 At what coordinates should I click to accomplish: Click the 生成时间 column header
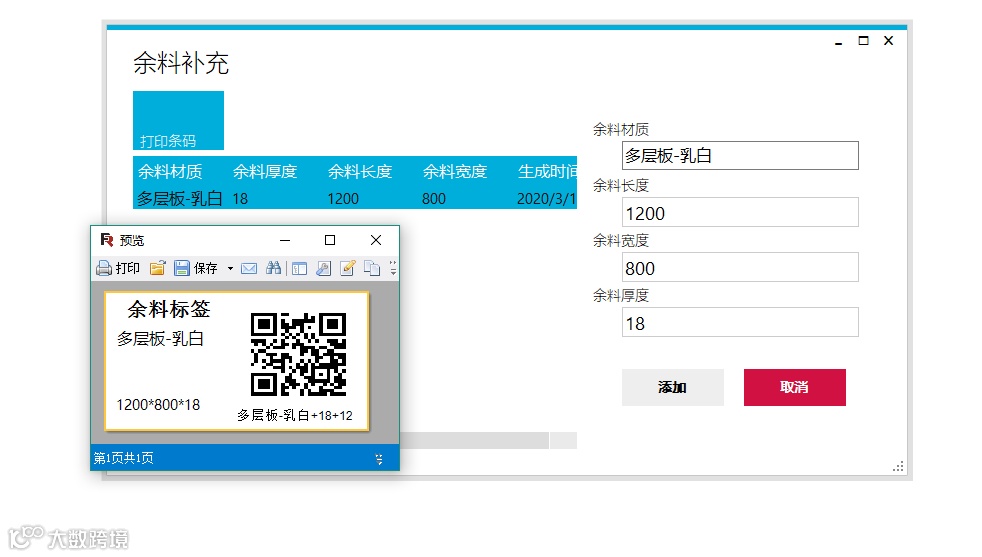(547, 171)
